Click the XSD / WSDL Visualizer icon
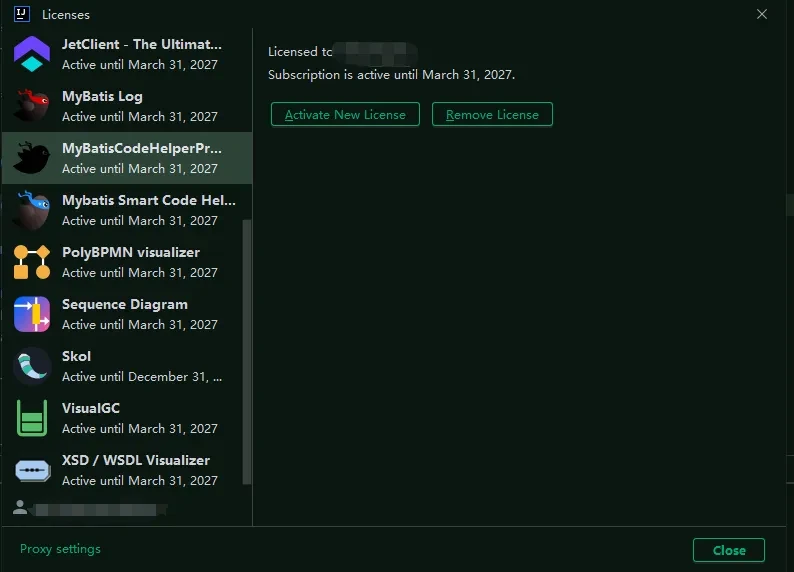Screen dimensions: 794x572 31,470
